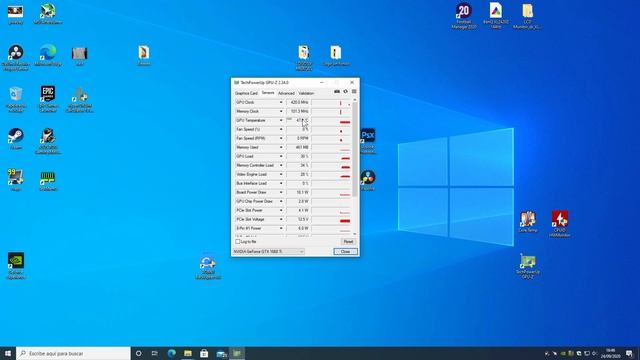640x360 pixels.
Task: Click the Windows Start button
Action: (x=8, y=353)
